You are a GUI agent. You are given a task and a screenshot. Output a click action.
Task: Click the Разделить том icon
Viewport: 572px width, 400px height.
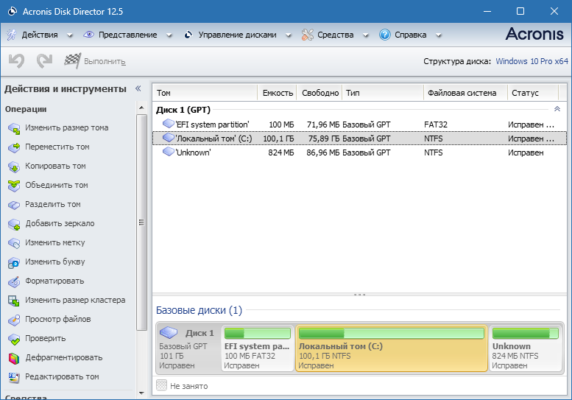[x=14, y=205]
